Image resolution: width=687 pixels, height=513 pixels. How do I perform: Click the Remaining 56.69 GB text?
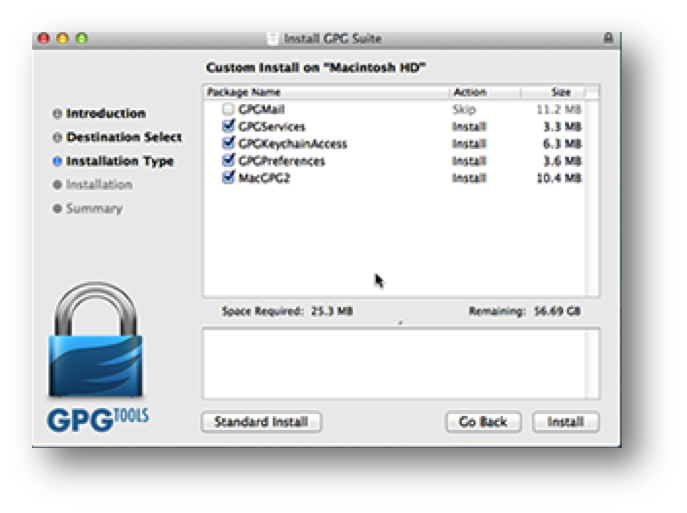(x=525, y=311)
